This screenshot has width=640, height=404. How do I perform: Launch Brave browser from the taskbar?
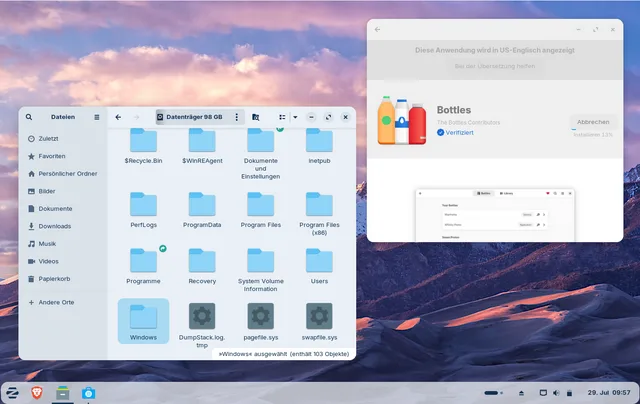(37, 393)
